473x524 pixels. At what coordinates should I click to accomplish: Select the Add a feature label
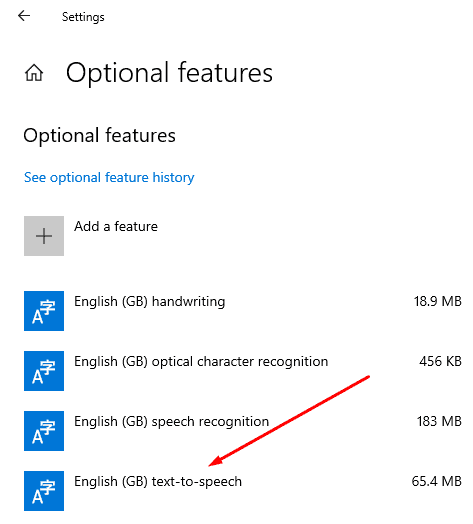point(116,227)
